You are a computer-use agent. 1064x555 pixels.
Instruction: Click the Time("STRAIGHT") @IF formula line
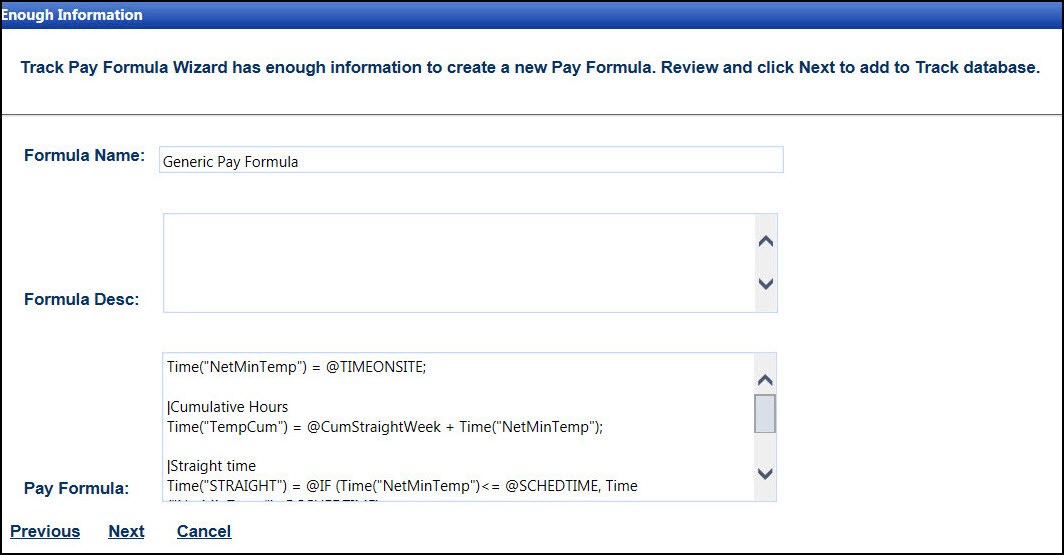click(x=402, y=486)
